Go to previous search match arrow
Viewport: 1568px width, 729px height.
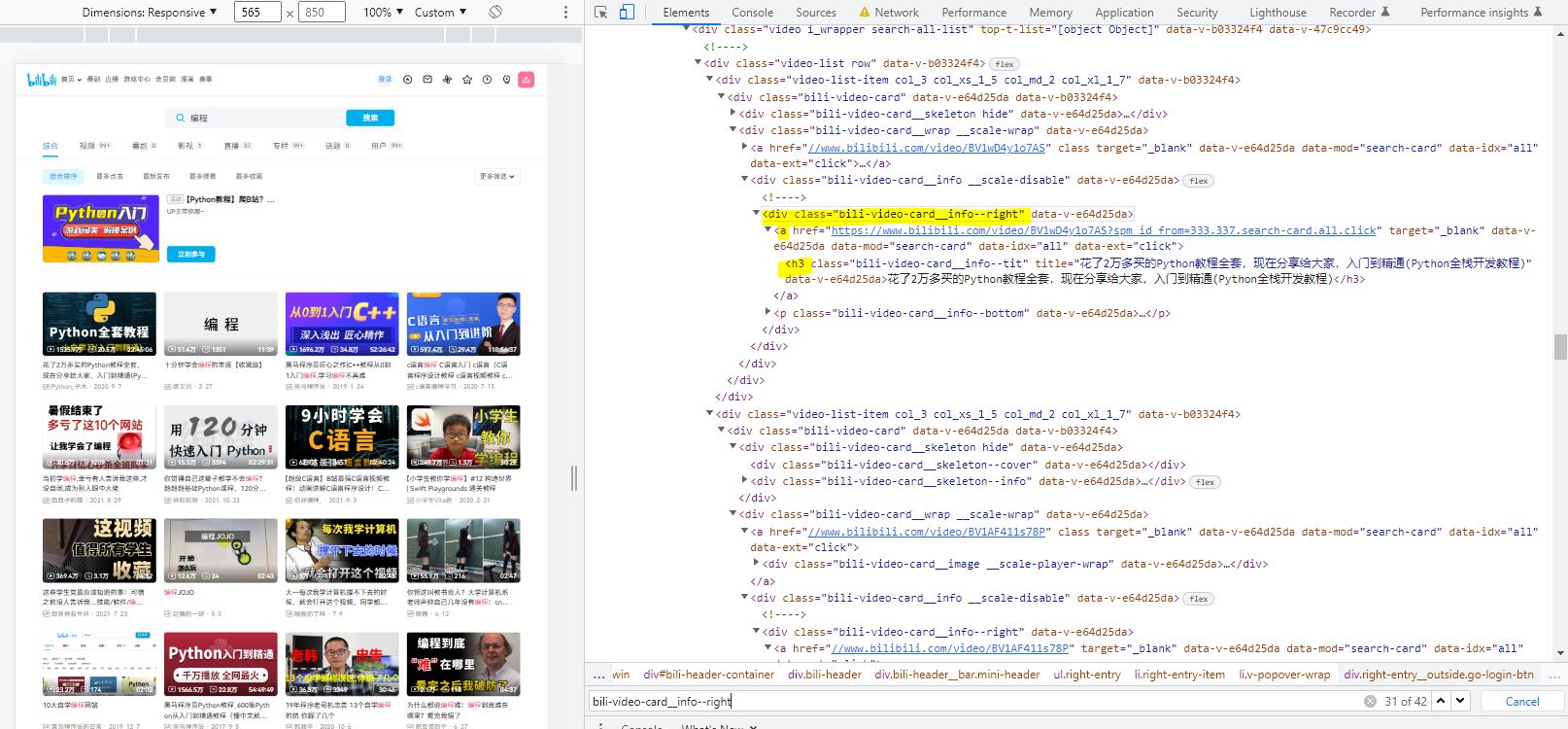click(1441, 701)
